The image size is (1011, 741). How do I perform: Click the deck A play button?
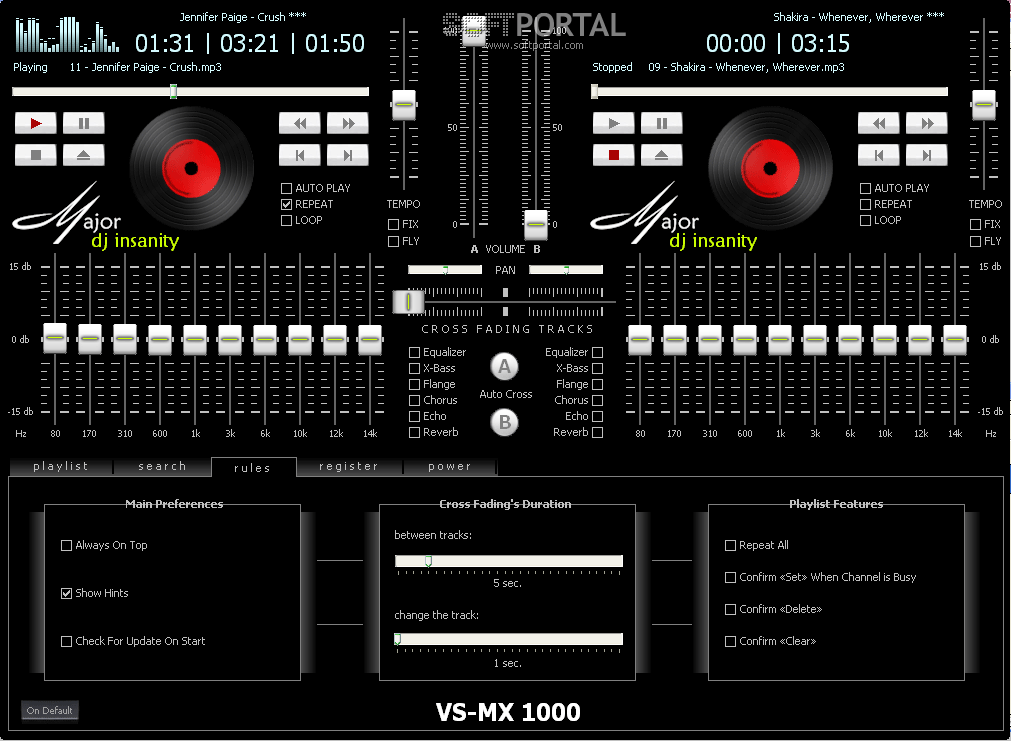click(35, 123)
